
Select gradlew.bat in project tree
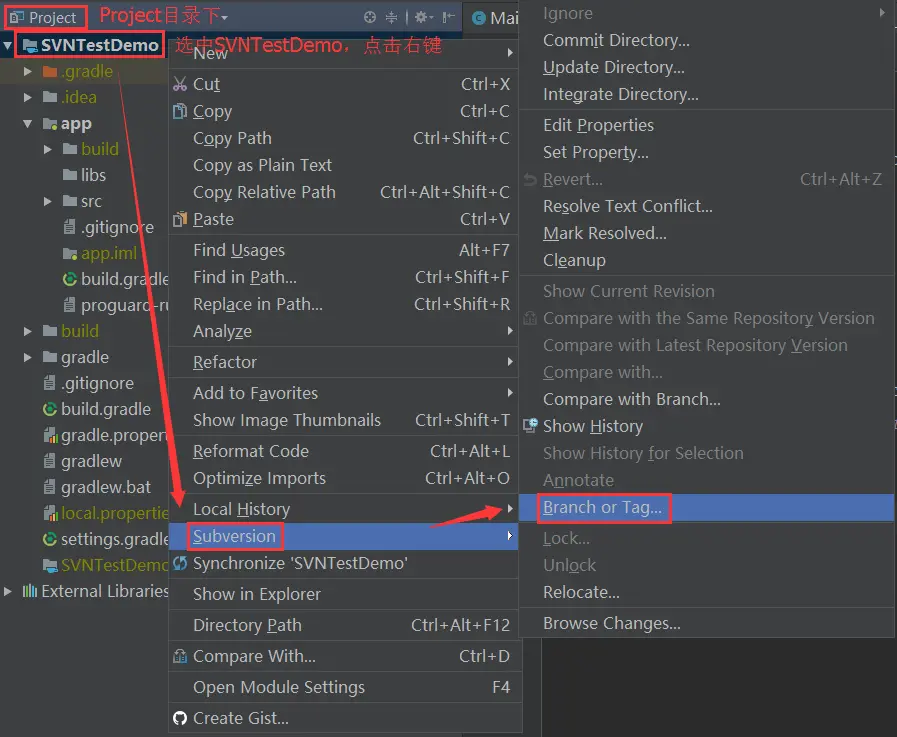coord(98,487)
